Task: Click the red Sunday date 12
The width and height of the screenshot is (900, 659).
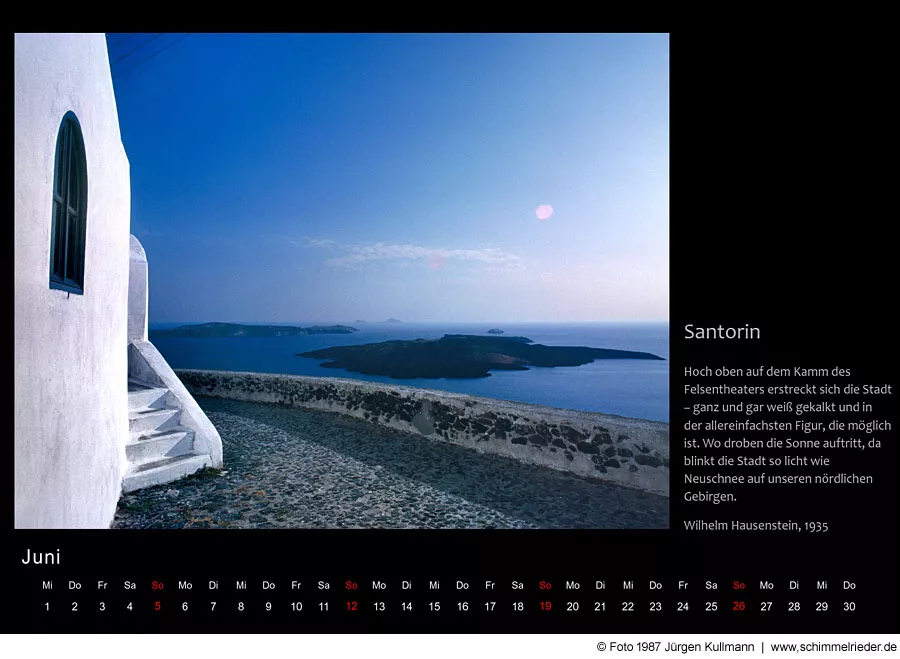Action: point(351,606)
